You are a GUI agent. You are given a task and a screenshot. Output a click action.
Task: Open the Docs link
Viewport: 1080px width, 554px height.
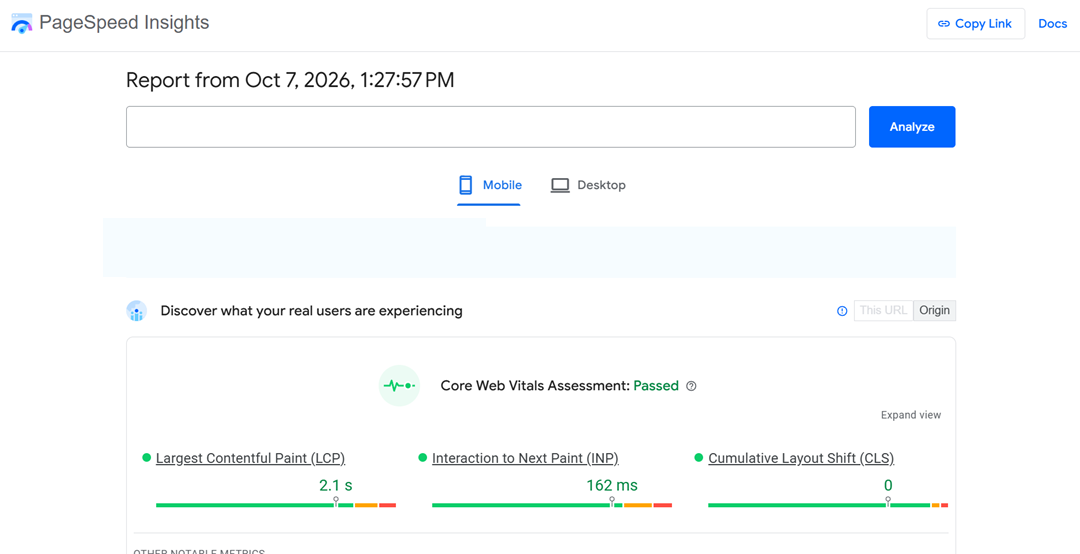pos(1052,24)
